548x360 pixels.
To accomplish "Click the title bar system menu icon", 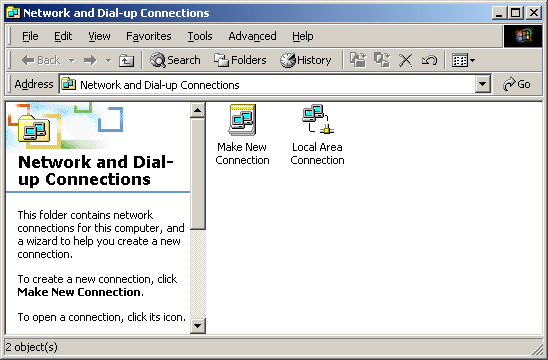I will coord(13,13).
